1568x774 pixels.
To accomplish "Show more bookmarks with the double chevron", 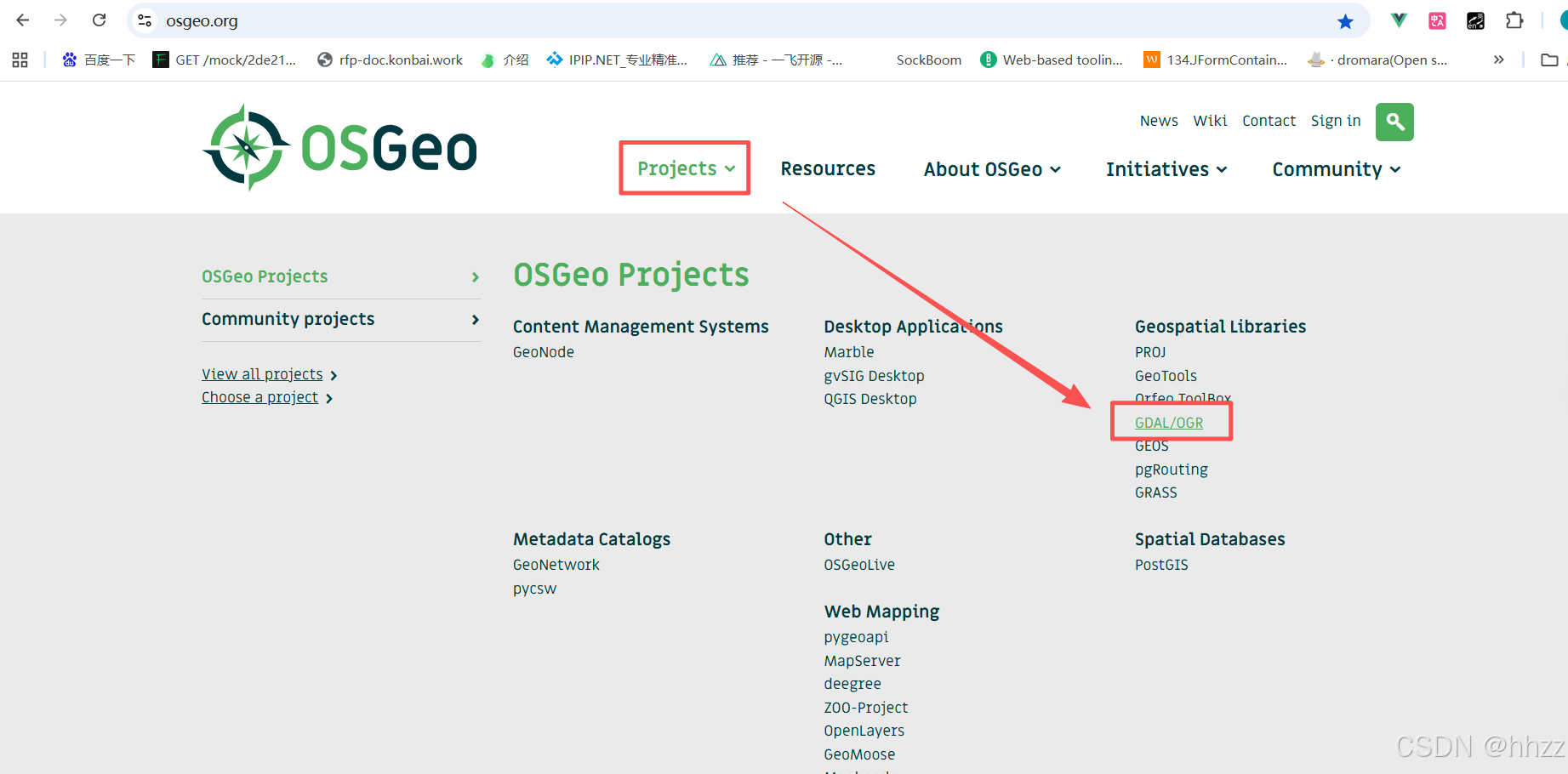I will pyautogui.click(x=1498, y=60).
